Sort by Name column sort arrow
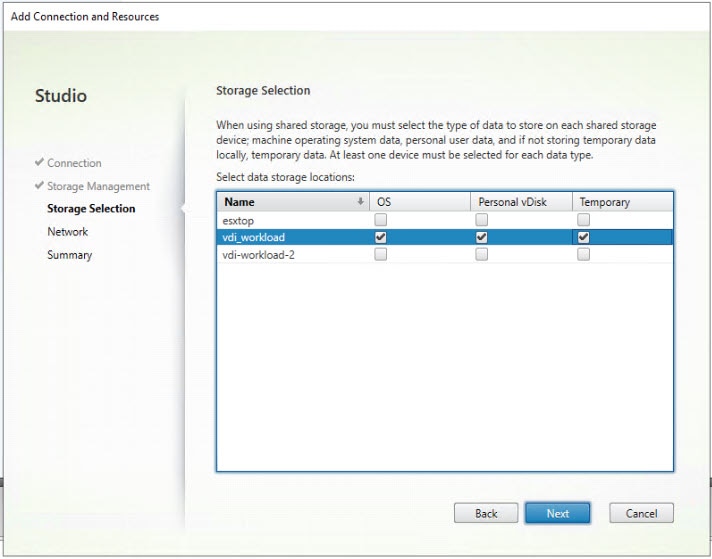This screenshot has width=712, height=559. [x=360, y=202]
